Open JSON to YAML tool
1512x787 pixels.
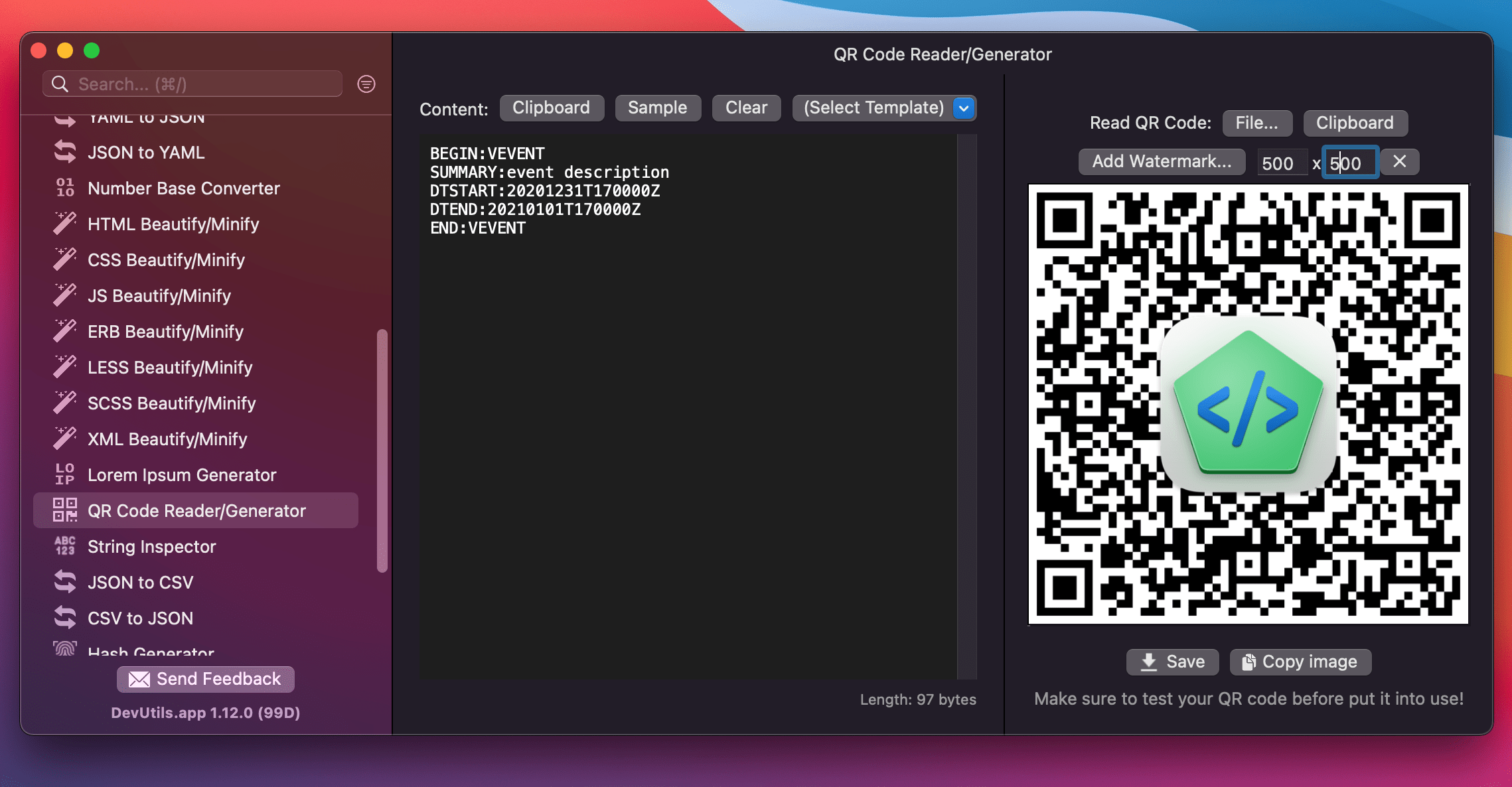(196, 152)
